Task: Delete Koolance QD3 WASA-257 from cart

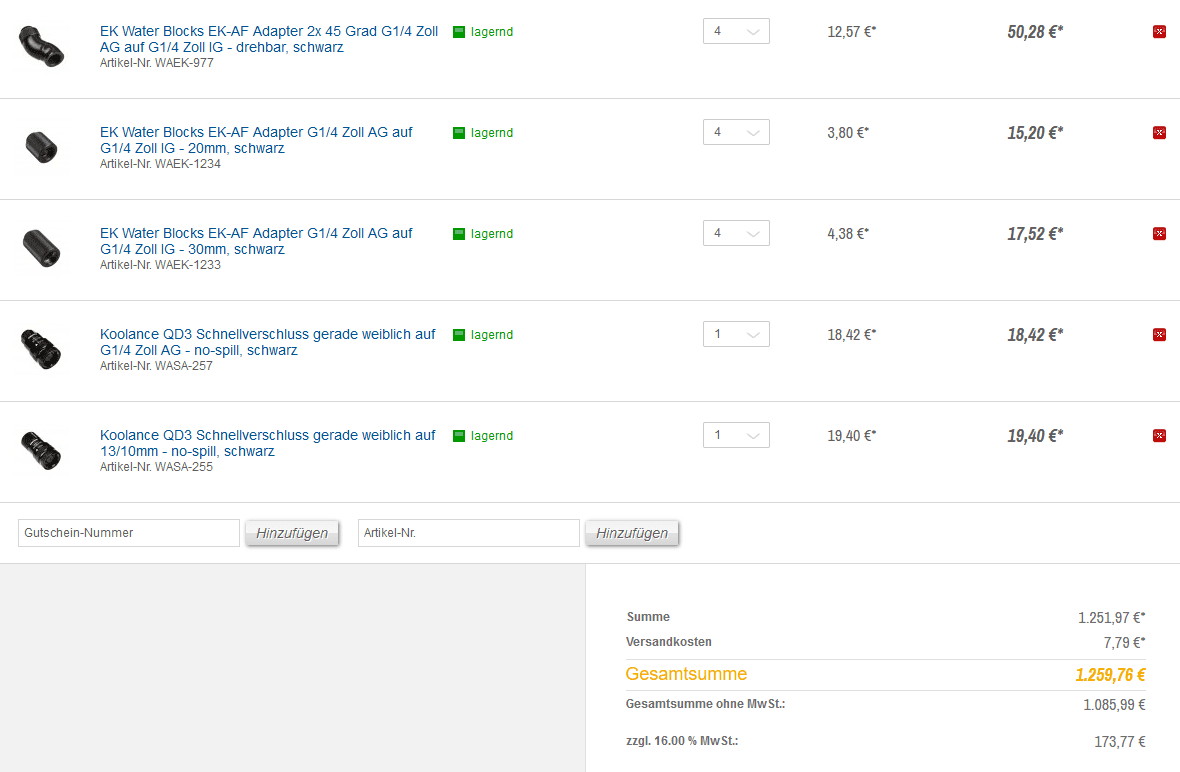Action: click(x=1159, y=334)
